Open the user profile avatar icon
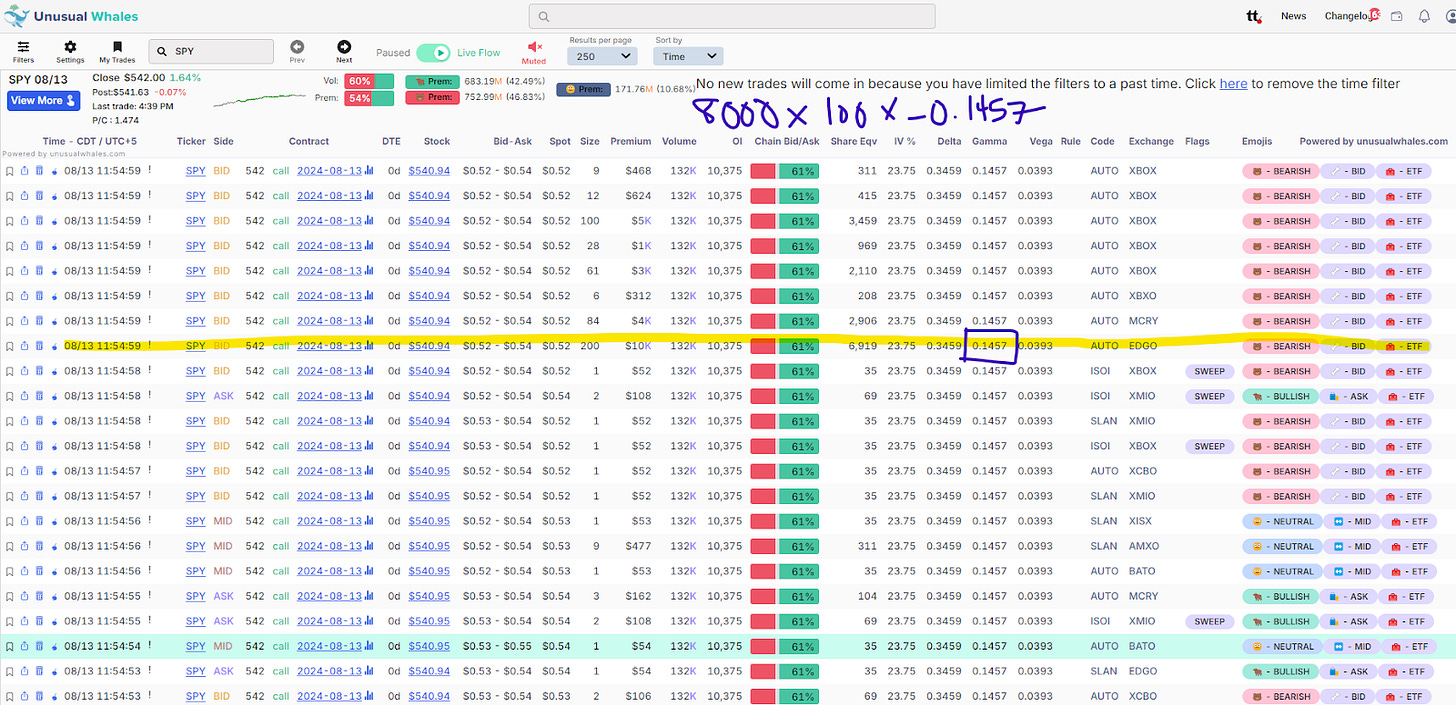Viewport: 1456px width, 705px height. pos(1450,16)
